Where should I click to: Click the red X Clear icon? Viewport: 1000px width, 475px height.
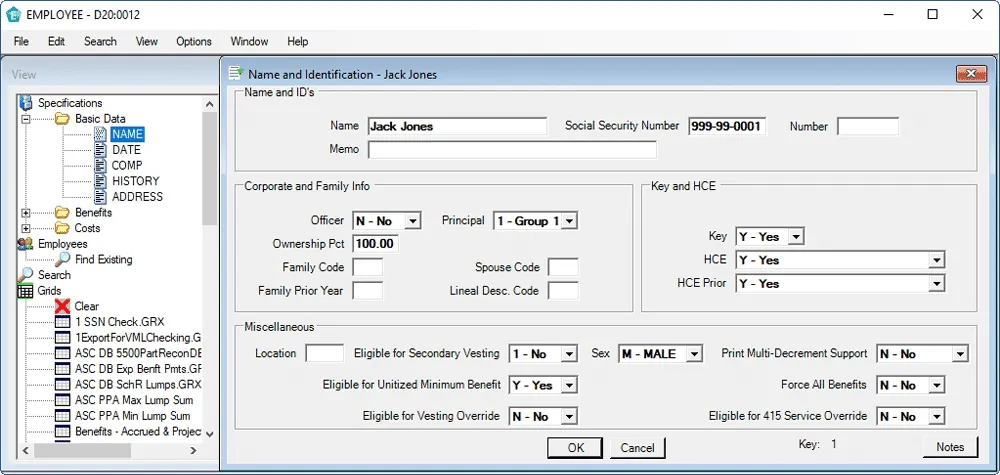pyautogui.click(x=63, y=307)
